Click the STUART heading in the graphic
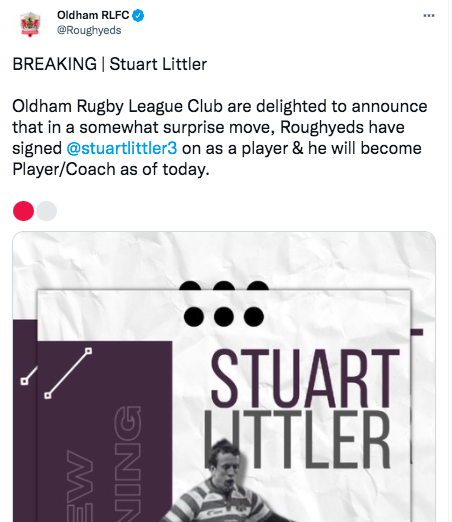The width and height of the screenshot is (452, 522). tap(305, 378)
